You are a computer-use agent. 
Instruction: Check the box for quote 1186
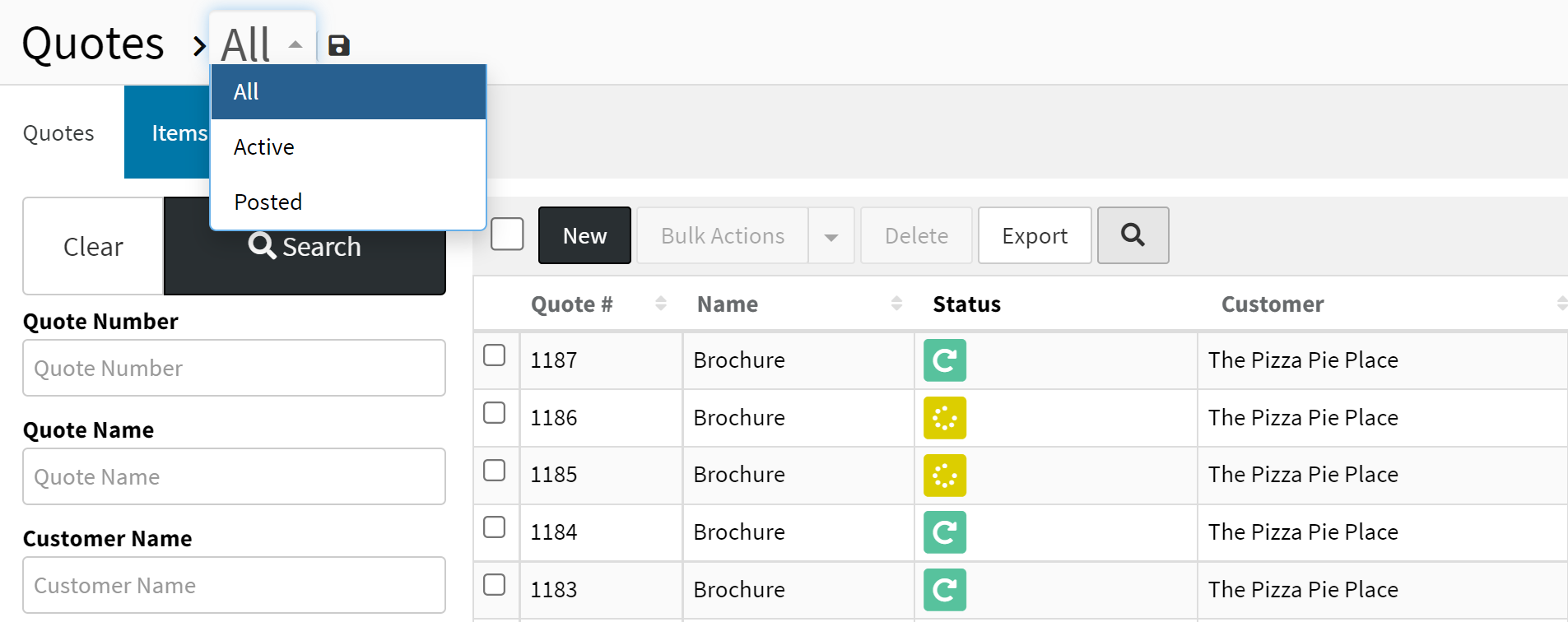click(x=494, y=412)
